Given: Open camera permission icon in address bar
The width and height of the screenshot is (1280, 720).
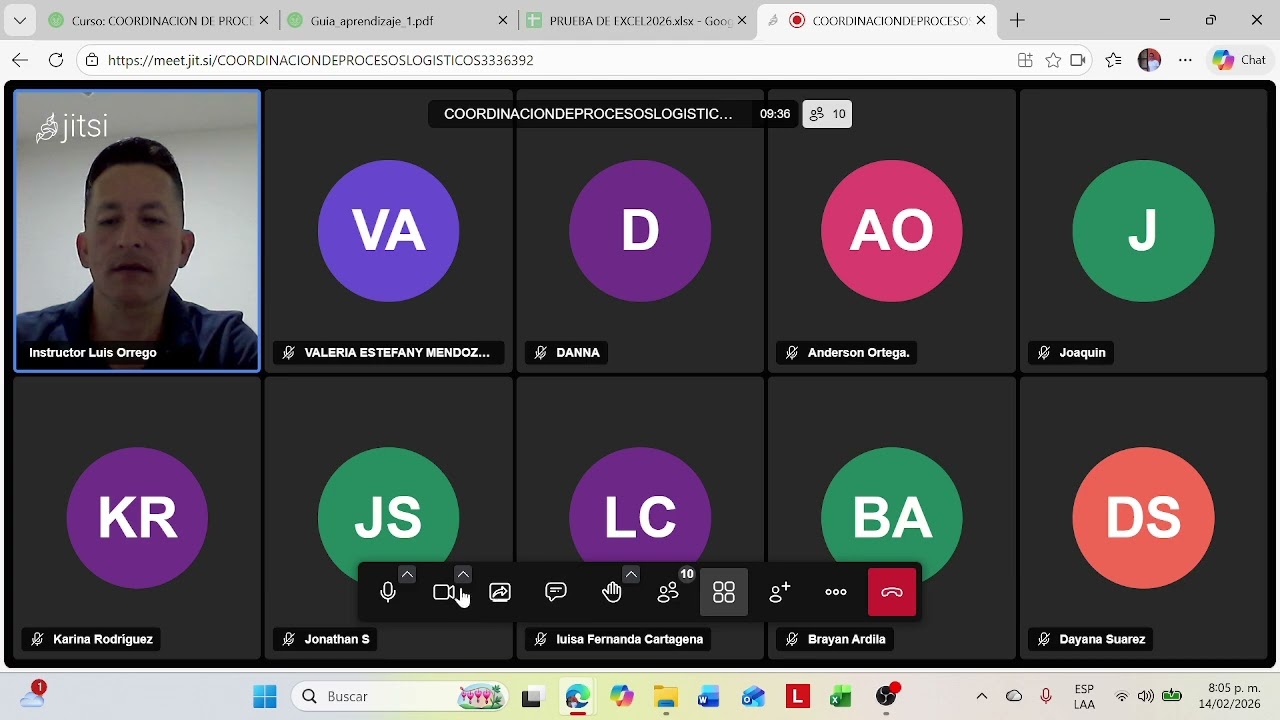Looking at the screenshot, I should 1078,60.
